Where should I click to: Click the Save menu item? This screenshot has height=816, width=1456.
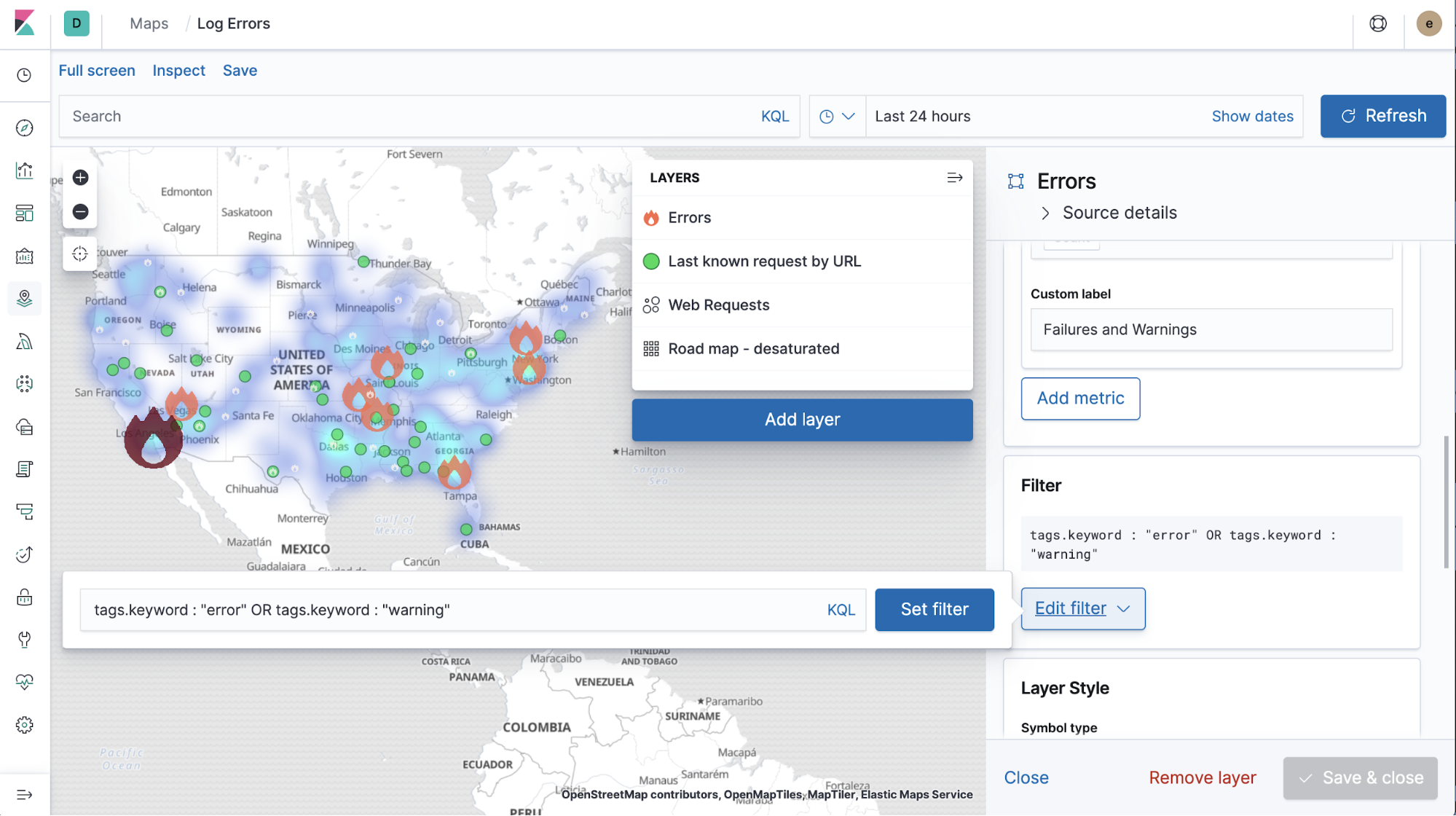pyautogui.click(x=239, y=71)
